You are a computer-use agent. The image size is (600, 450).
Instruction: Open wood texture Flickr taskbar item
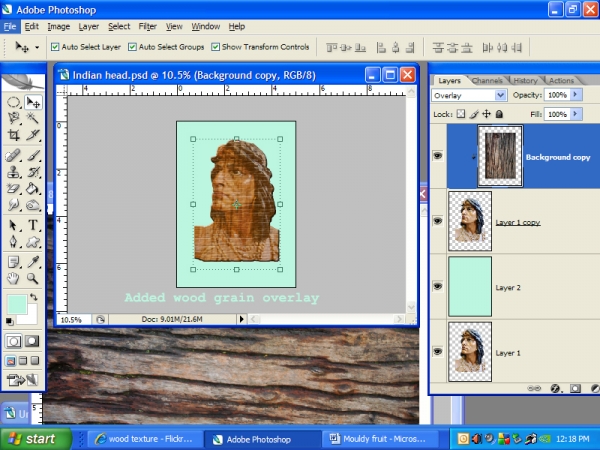(x=144, y=439)
